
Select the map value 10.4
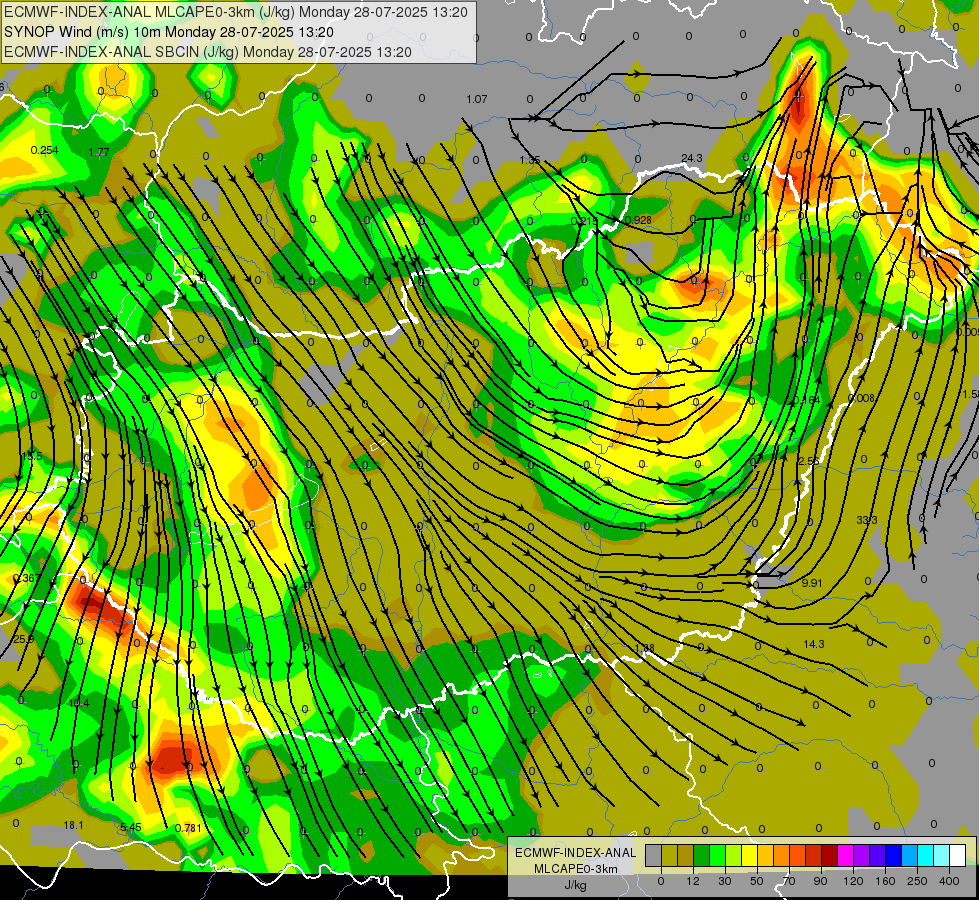79,703
